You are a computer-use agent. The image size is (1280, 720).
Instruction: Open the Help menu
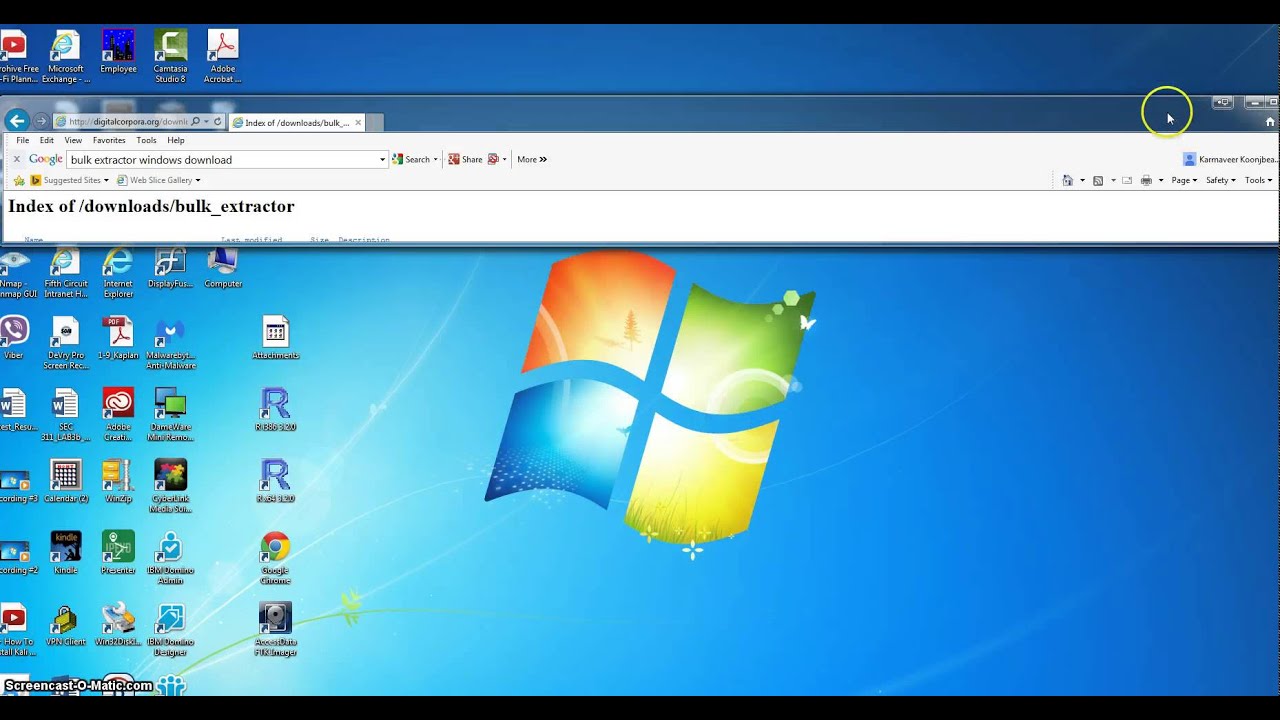pyautogui.click(x=176, y=141)
